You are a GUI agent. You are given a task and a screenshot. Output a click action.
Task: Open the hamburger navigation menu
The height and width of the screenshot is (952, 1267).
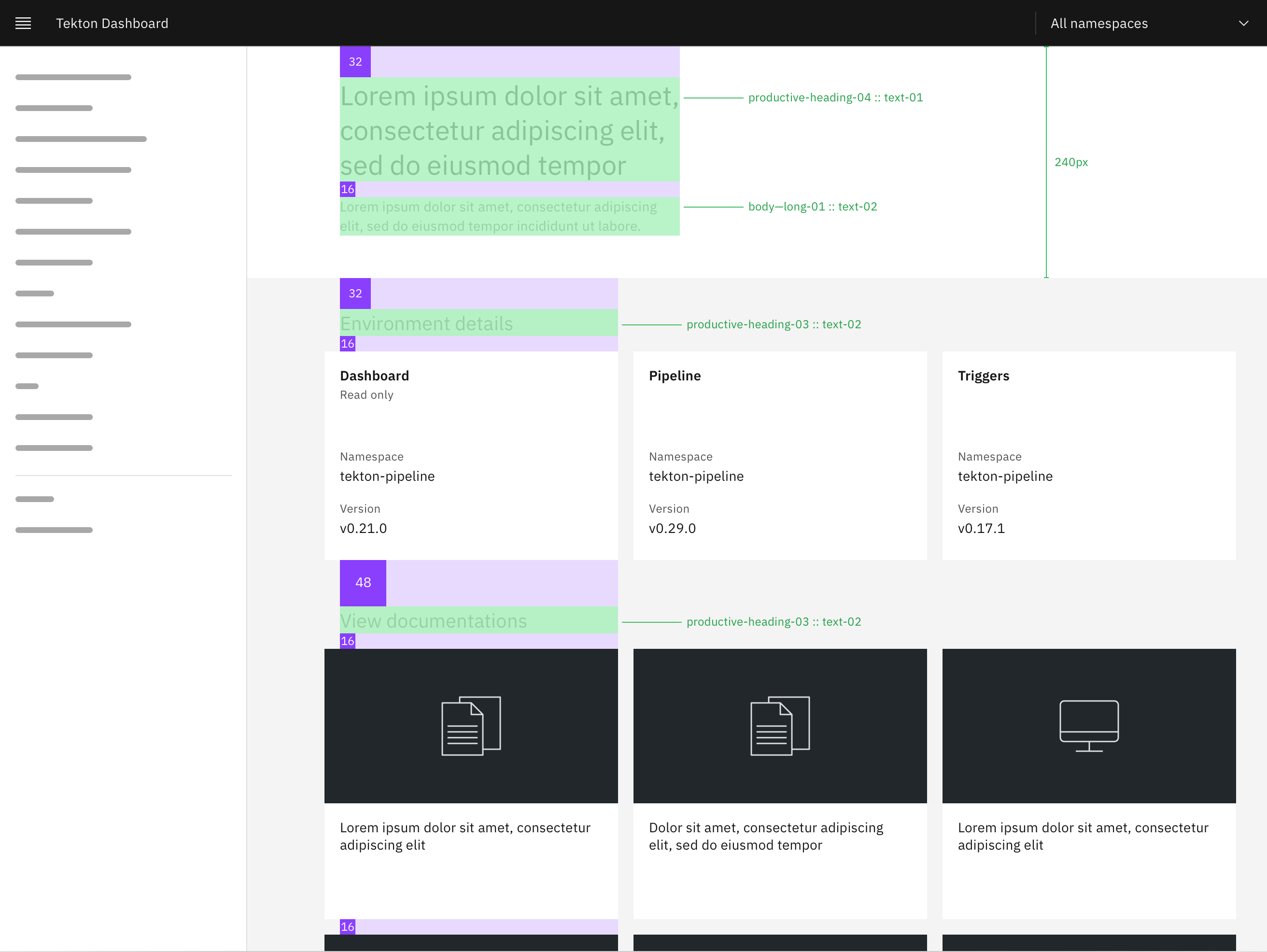(23, 23)
